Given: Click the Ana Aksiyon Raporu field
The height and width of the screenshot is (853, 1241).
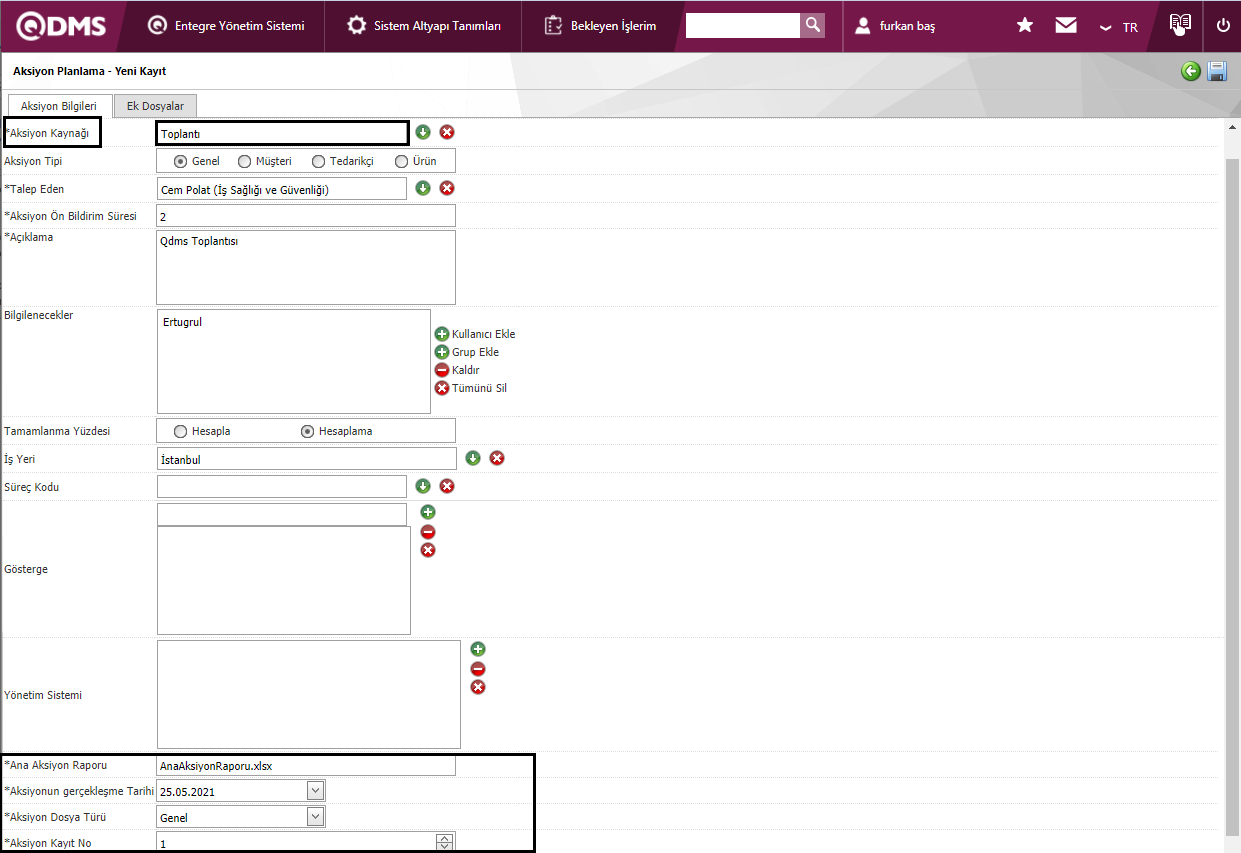Looking at the screenshot, I should [306, 765].
